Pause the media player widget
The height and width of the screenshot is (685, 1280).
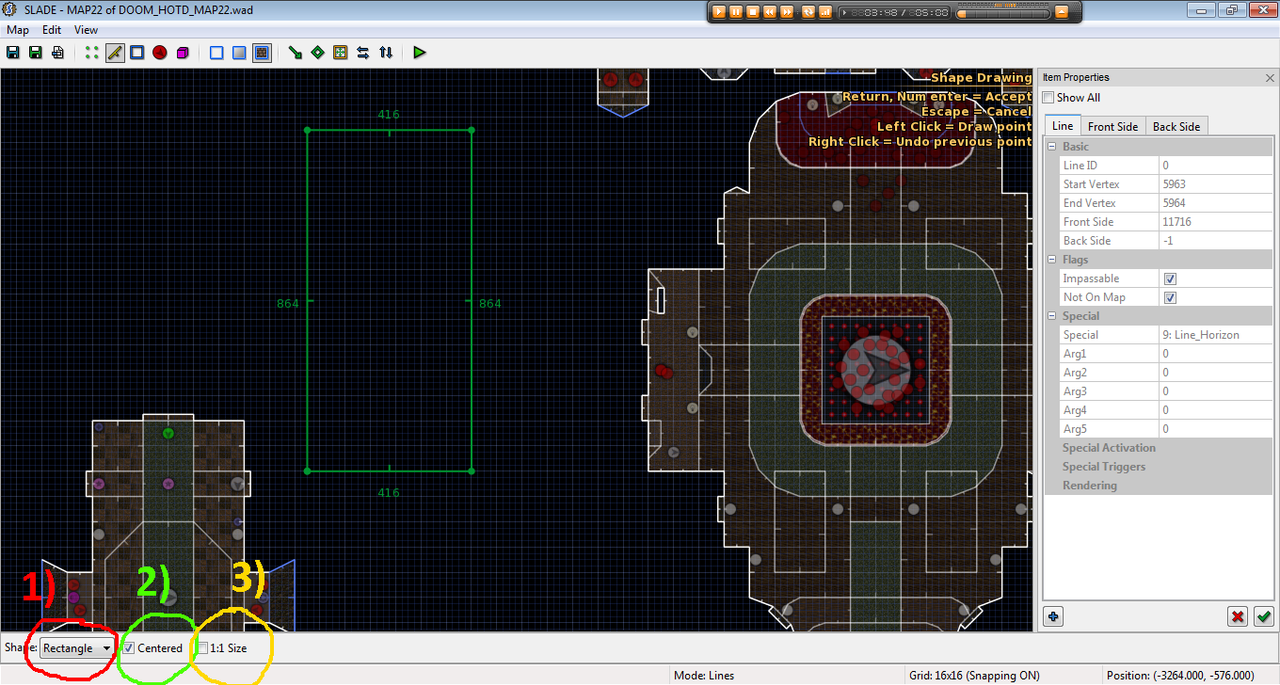pyautogui.click(x=736, y=12)
